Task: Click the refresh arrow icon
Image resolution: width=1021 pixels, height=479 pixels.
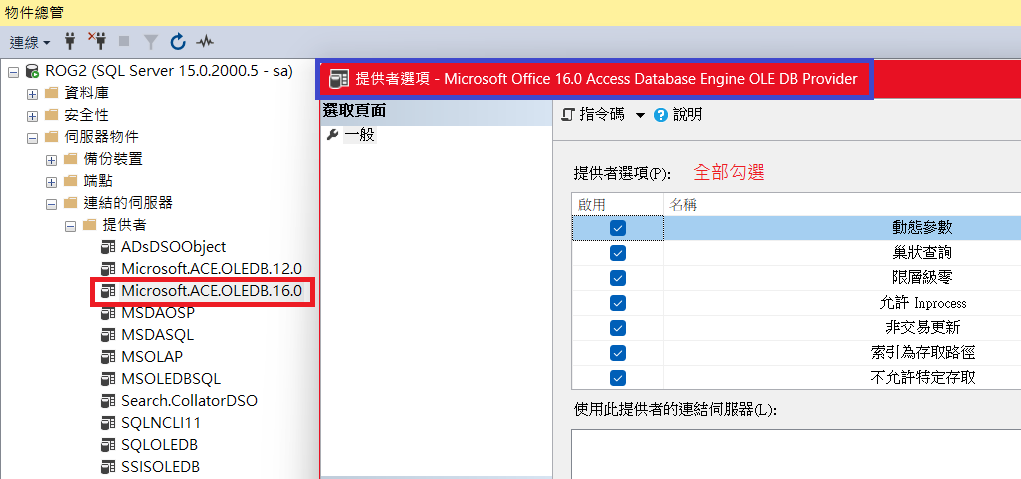Action: coord(178,42)
